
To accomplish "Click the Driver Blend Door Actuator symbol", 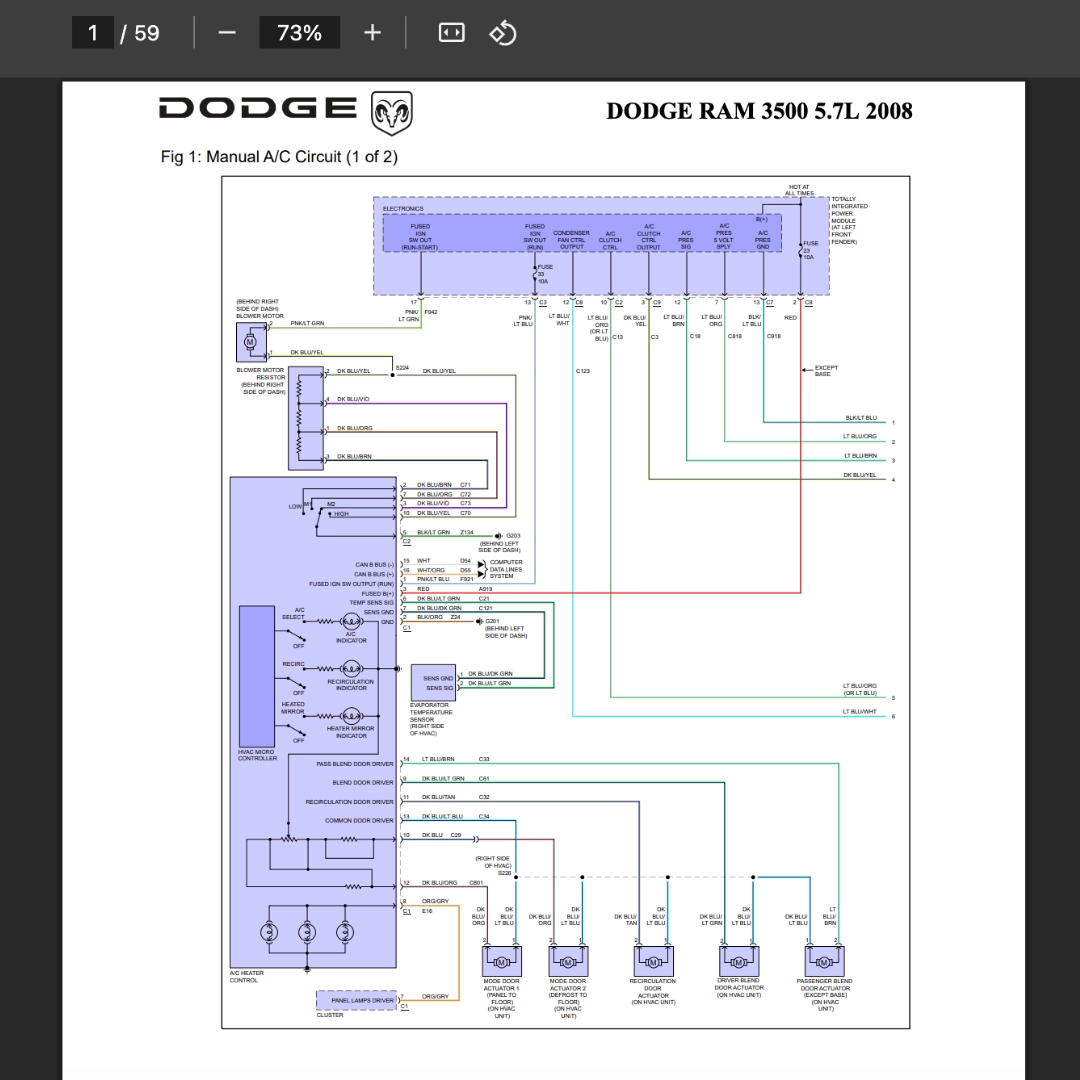I will 739,961.
